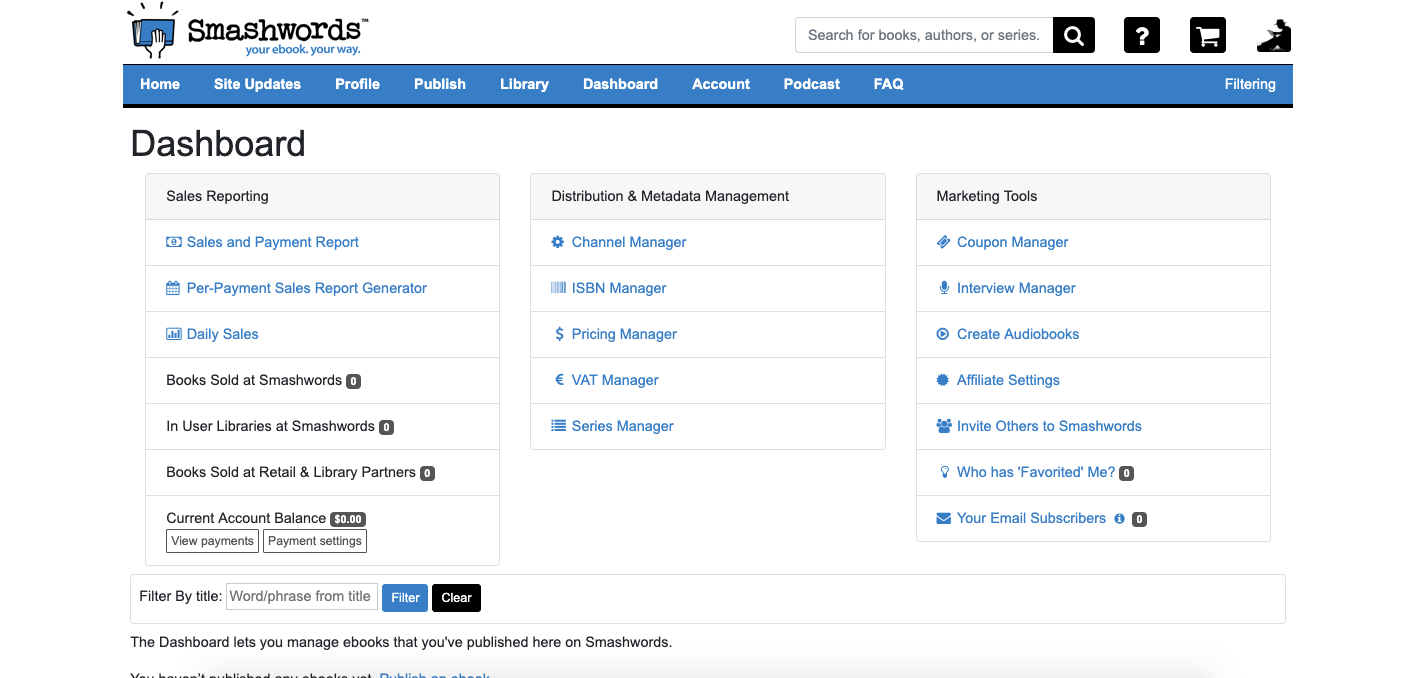Open Podcast in the navigation bar
The width and height of the screenshot is (1427, 678).
(812, 84)
